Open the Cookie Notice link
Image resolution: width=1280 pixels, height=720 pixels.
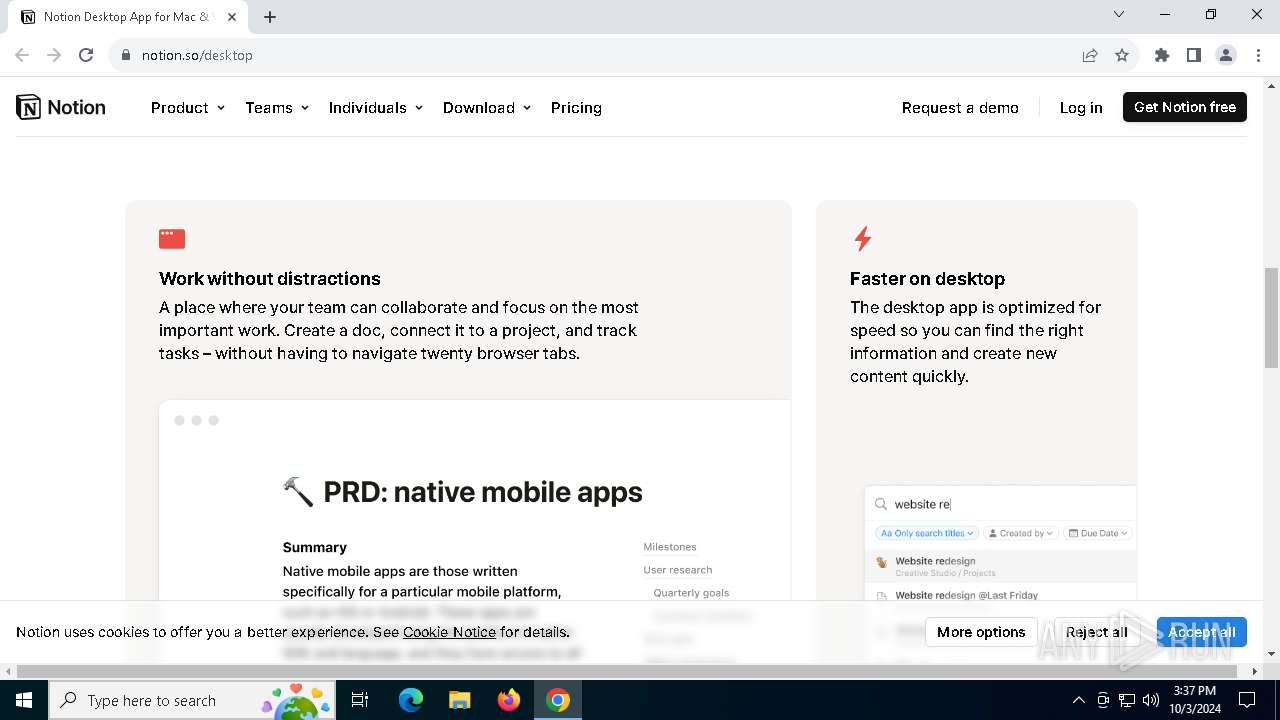[449, 632]
